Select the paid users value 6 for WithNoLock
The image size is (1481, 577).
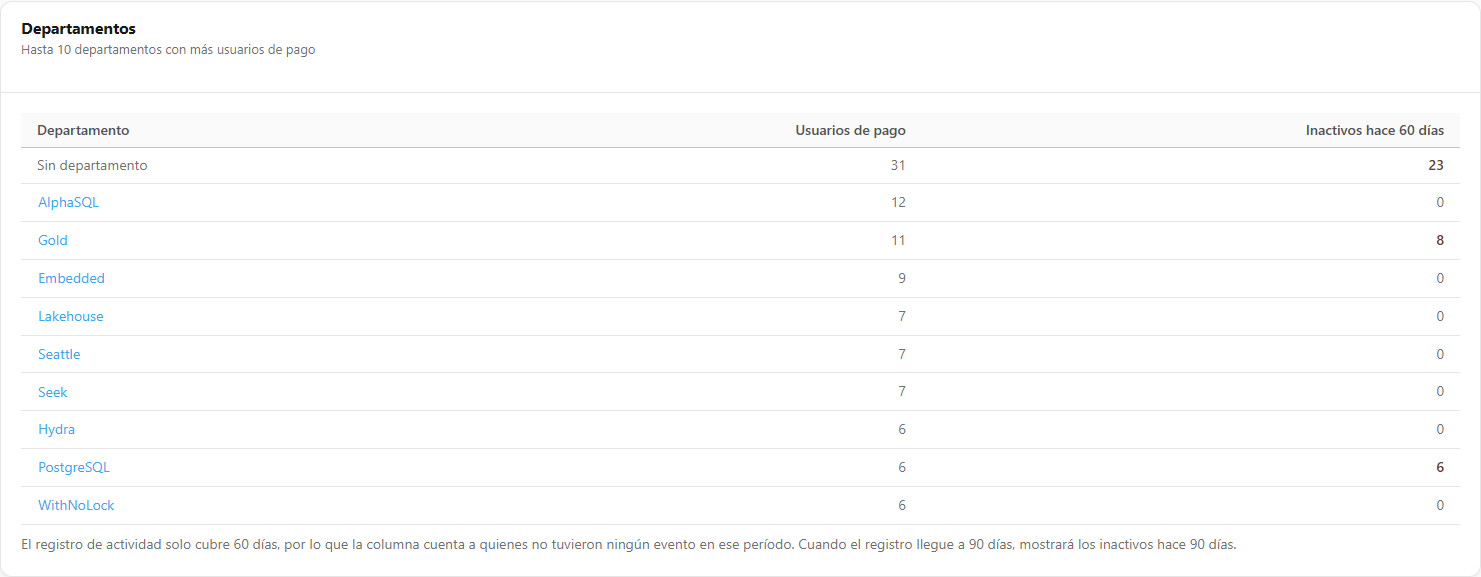902,505
